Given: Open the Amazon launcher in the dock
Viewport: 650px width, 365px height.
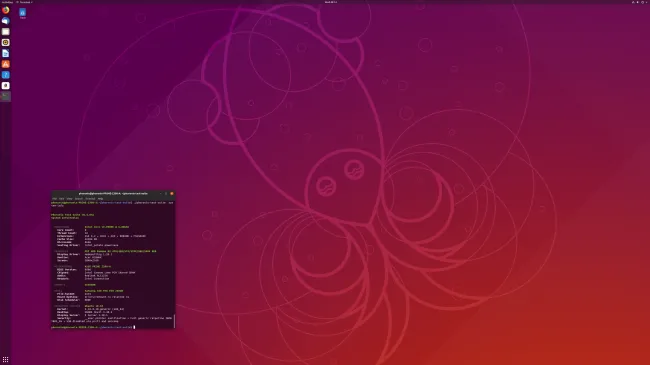Looking at the screenshot, I should (5, 85).
